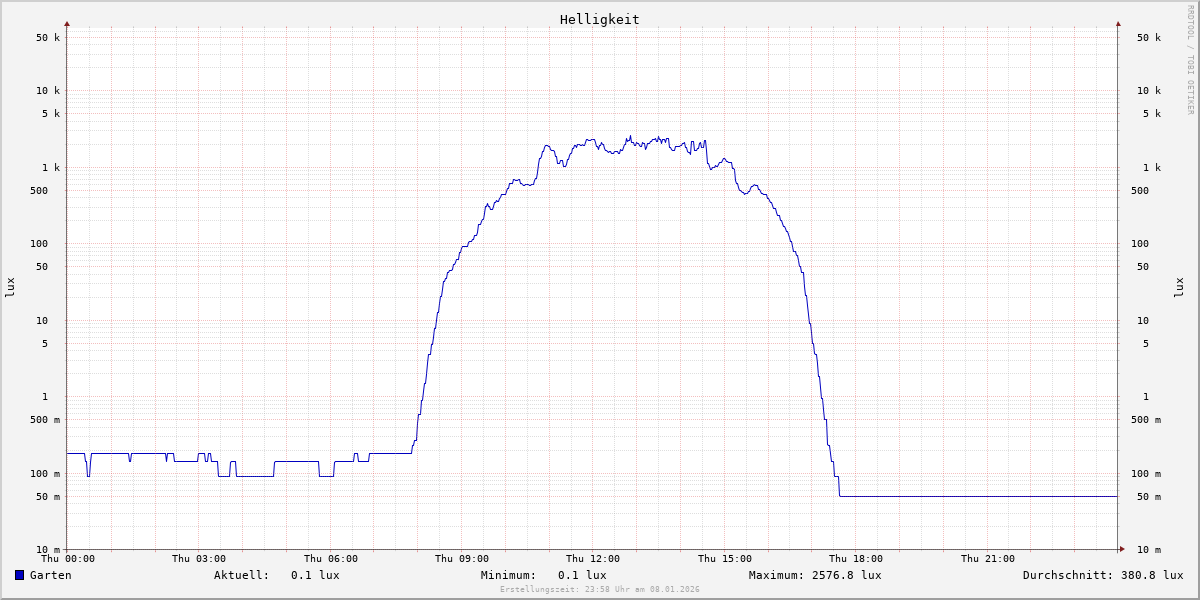Click the 50 k label on the left axis
The width and height of the screenshot is (1200, 600).
tap(48, 38)
